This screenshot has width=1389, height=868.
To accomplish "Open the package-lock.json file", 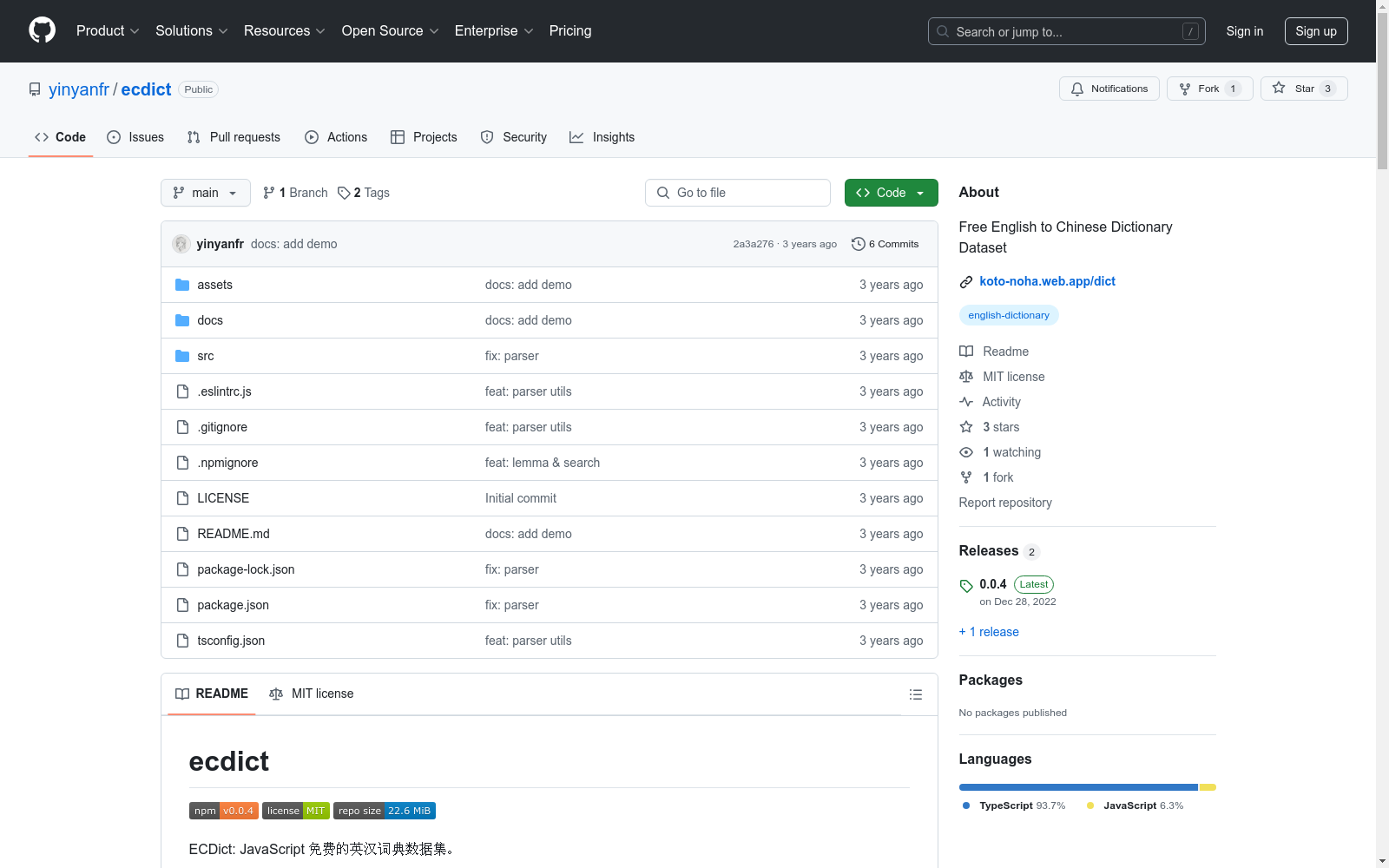I will pos(246,569).
